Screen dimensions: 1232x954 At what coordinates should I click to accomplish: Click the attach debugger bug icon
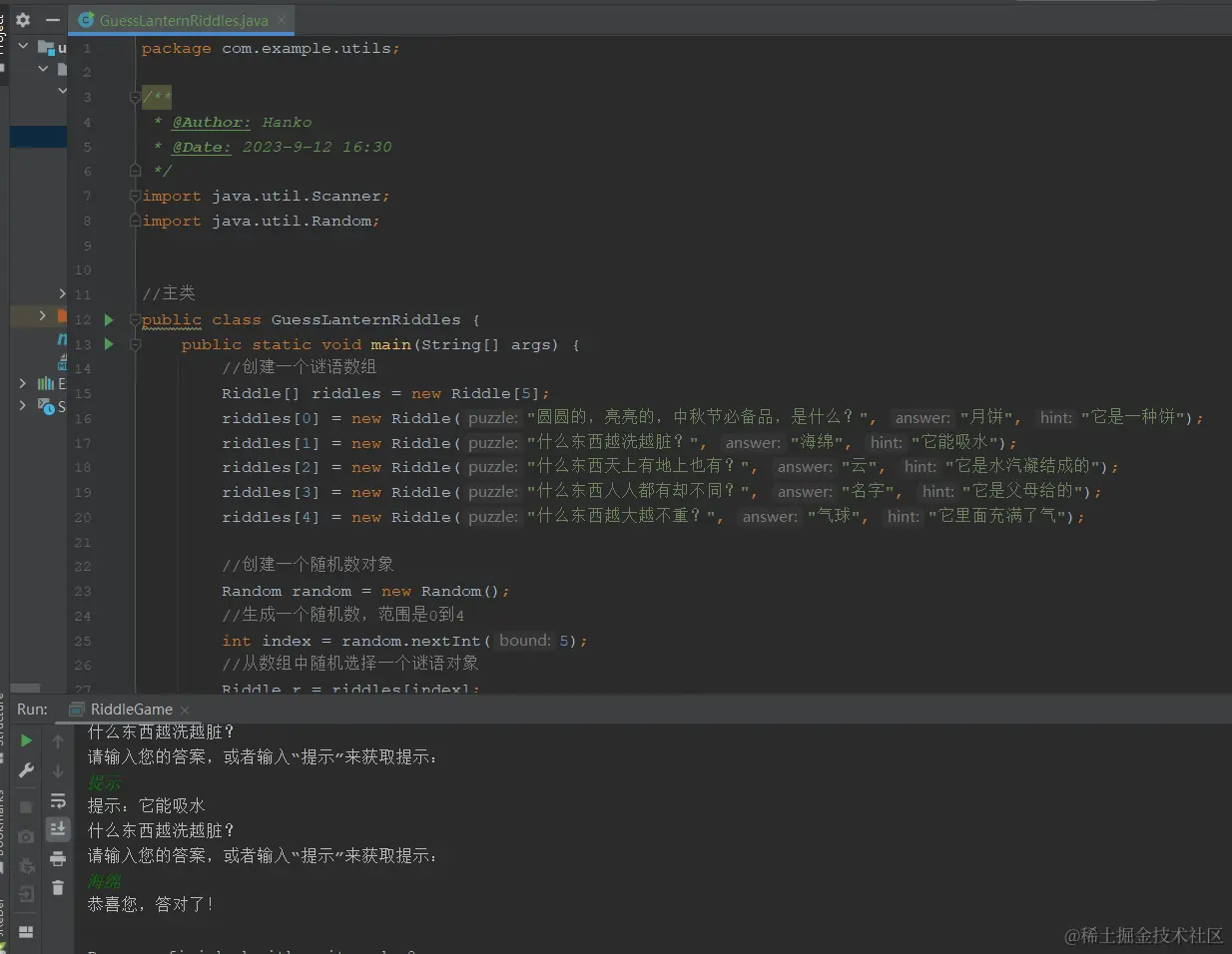coord(27,865)
